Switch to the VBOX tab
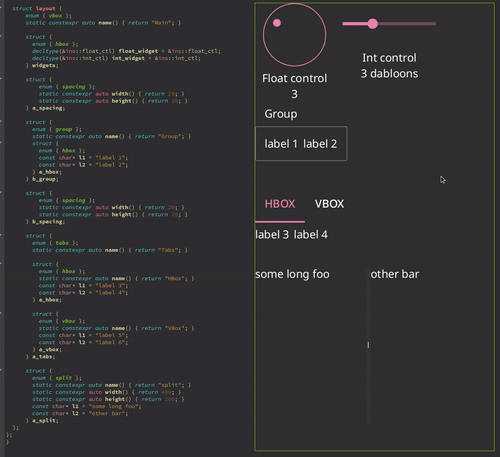500x457 pixels. coord(329,204)
